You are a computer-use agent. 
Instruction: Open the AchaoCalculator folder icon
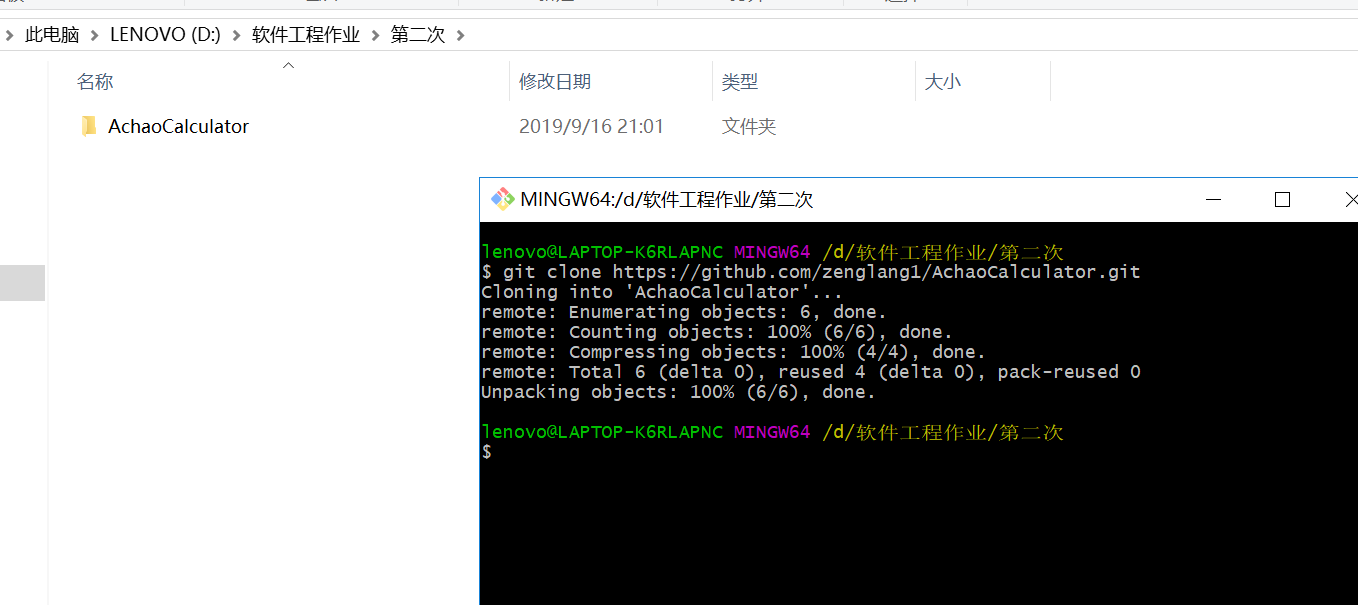click(88, 126)
